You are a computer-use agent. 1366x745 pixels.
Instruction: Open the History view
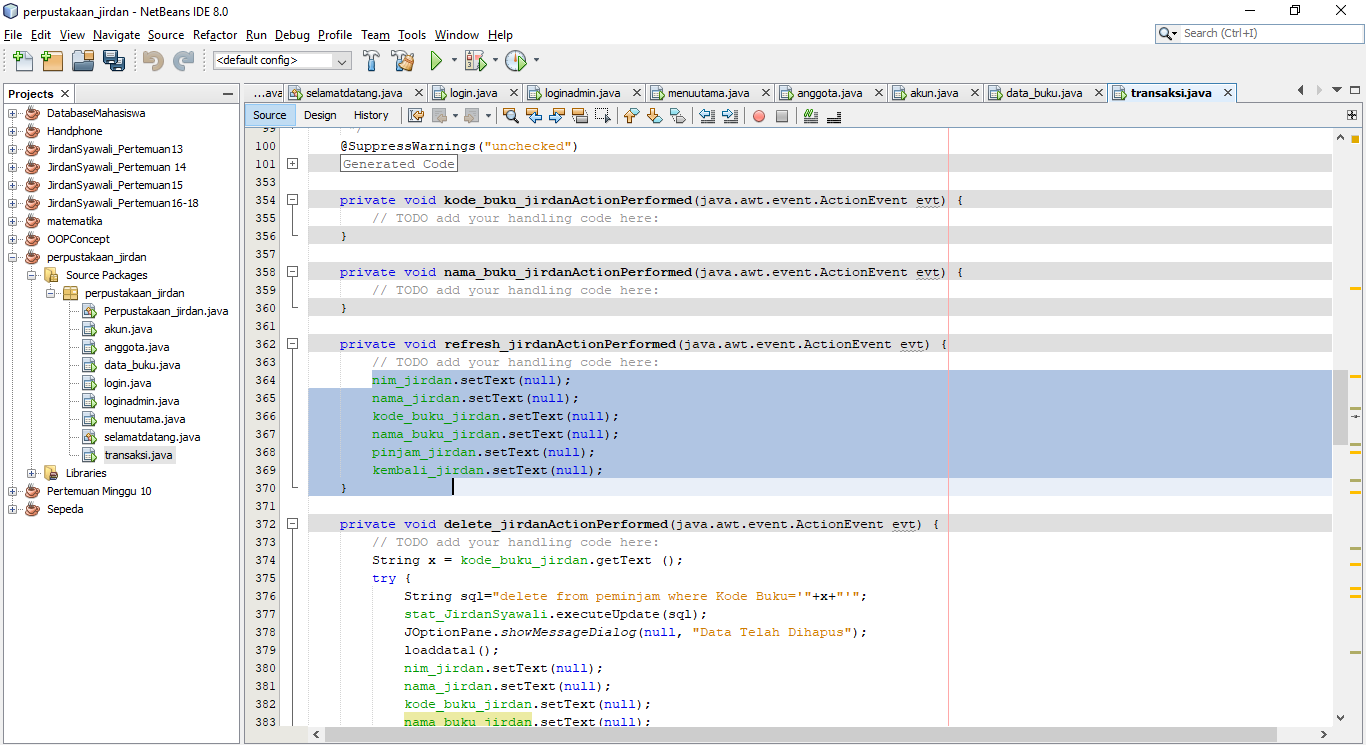(x=371, y=115)
